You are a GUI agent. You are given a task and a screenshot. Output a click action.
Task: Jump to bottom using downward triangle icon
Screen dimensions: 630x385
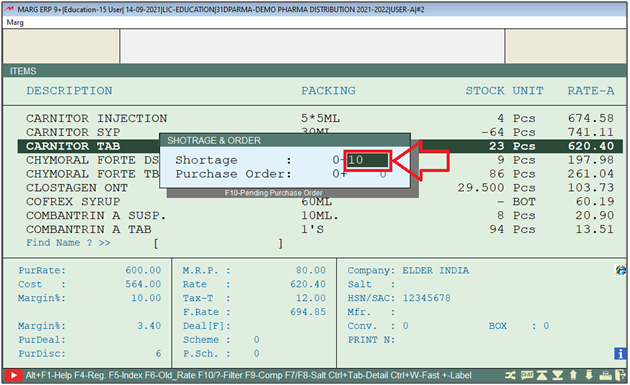click(558, 375)
